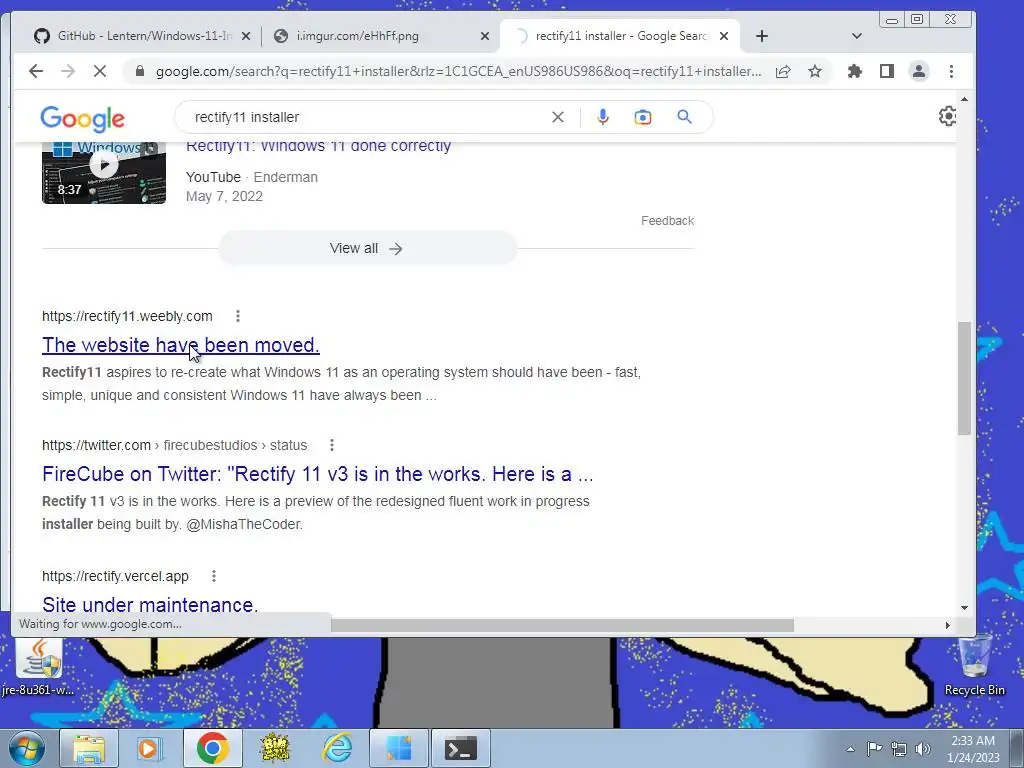1024x768 pixels.
Task: Open a new browser tab
Action: pos(761,36)
